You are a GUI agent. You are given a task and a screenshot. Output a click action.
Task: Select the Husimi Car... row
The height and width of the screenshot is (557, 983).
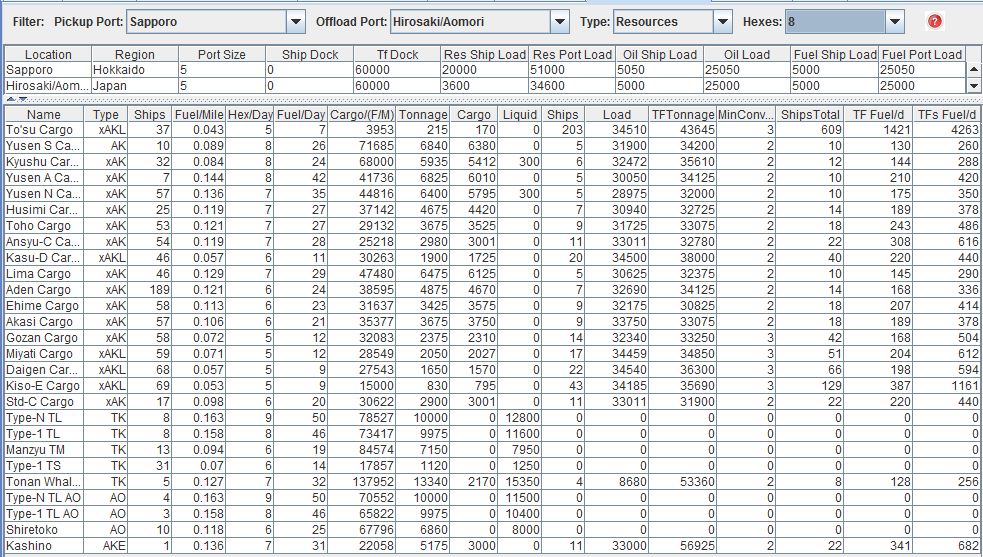pos(493,210)
